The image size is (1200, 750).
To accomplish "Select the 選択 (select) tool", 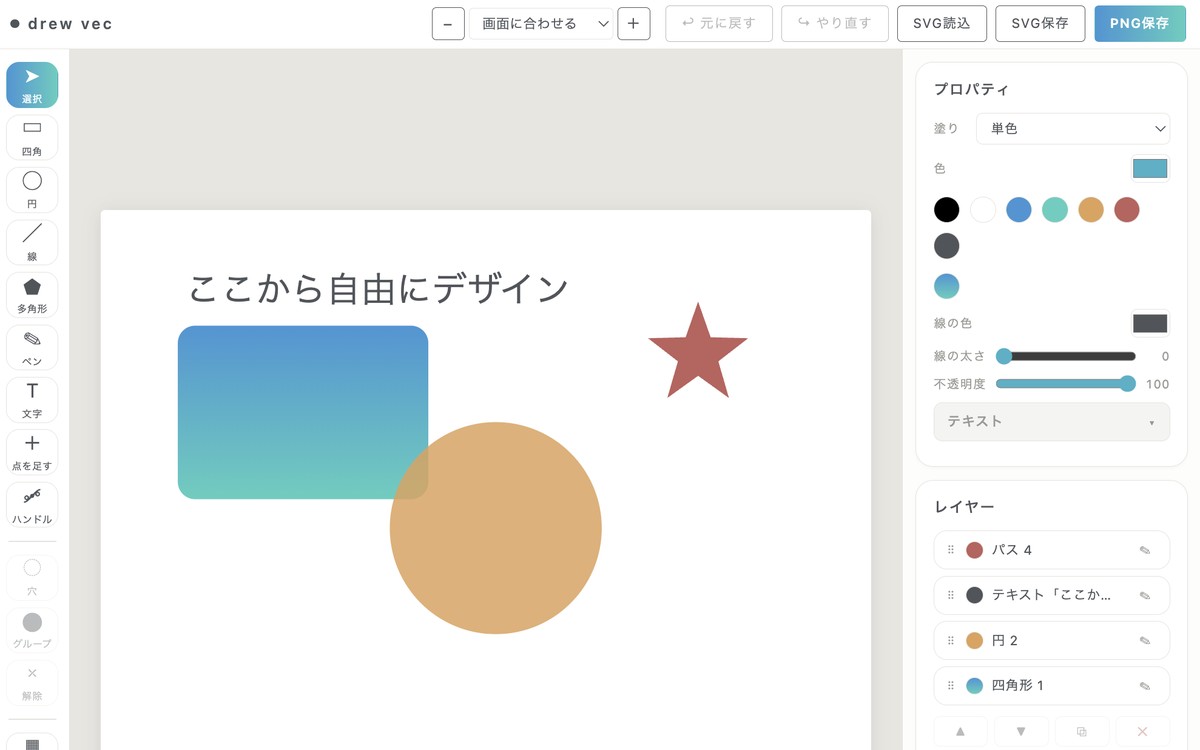I will point(32,85).
